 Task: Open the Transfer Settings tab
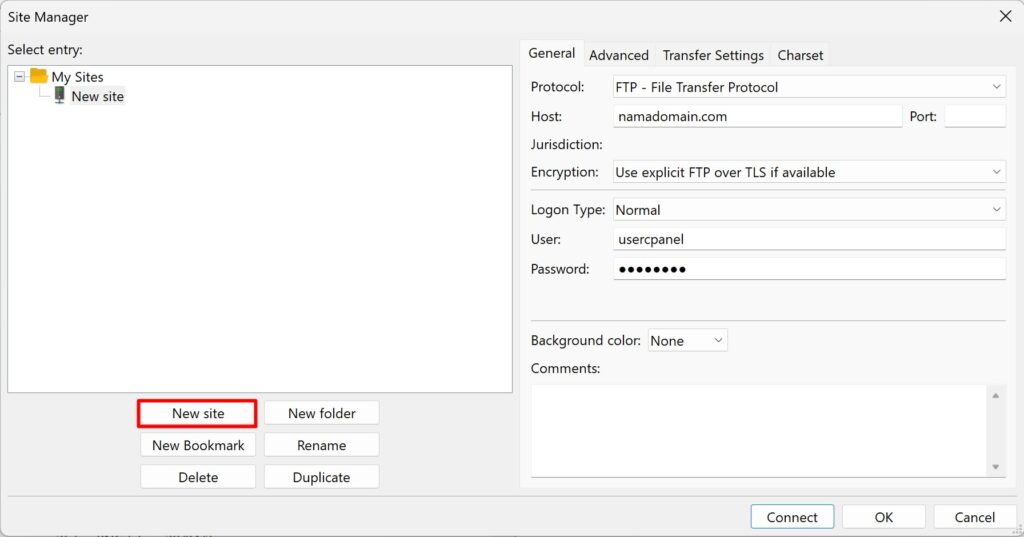coord(713,56)
